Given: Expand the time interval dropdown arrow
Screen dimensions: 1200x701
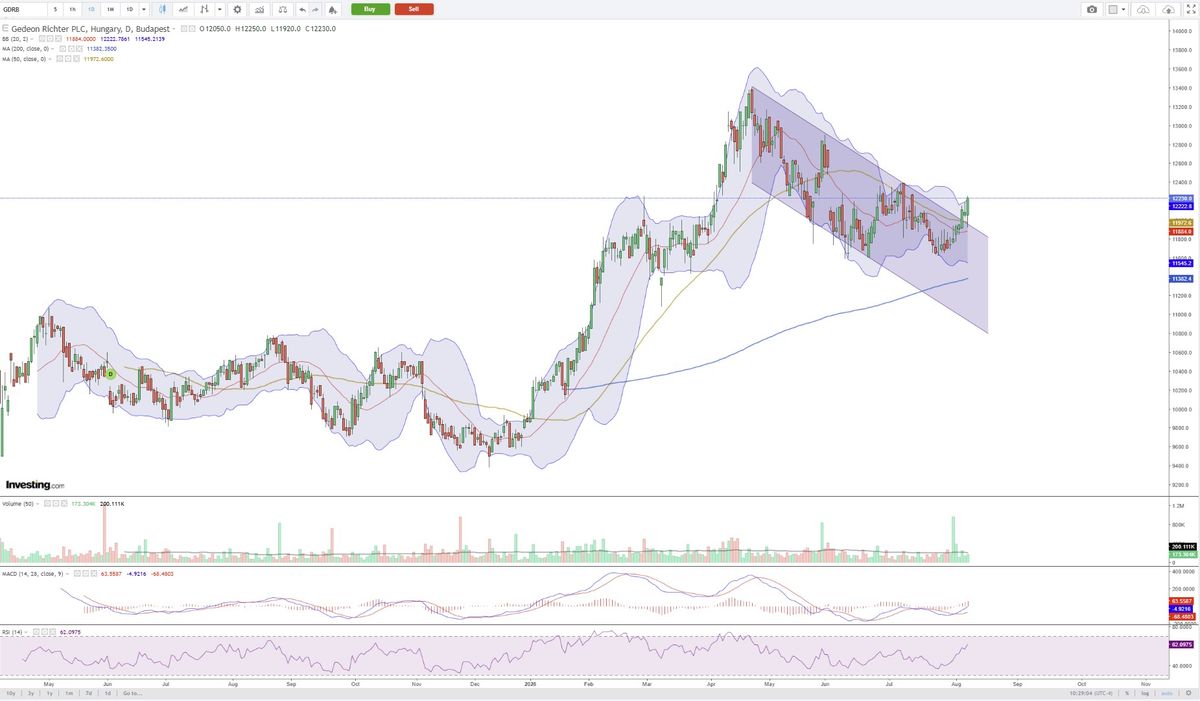Looking at the screenshot, I should pyautogui.click(x=144, y=9).
